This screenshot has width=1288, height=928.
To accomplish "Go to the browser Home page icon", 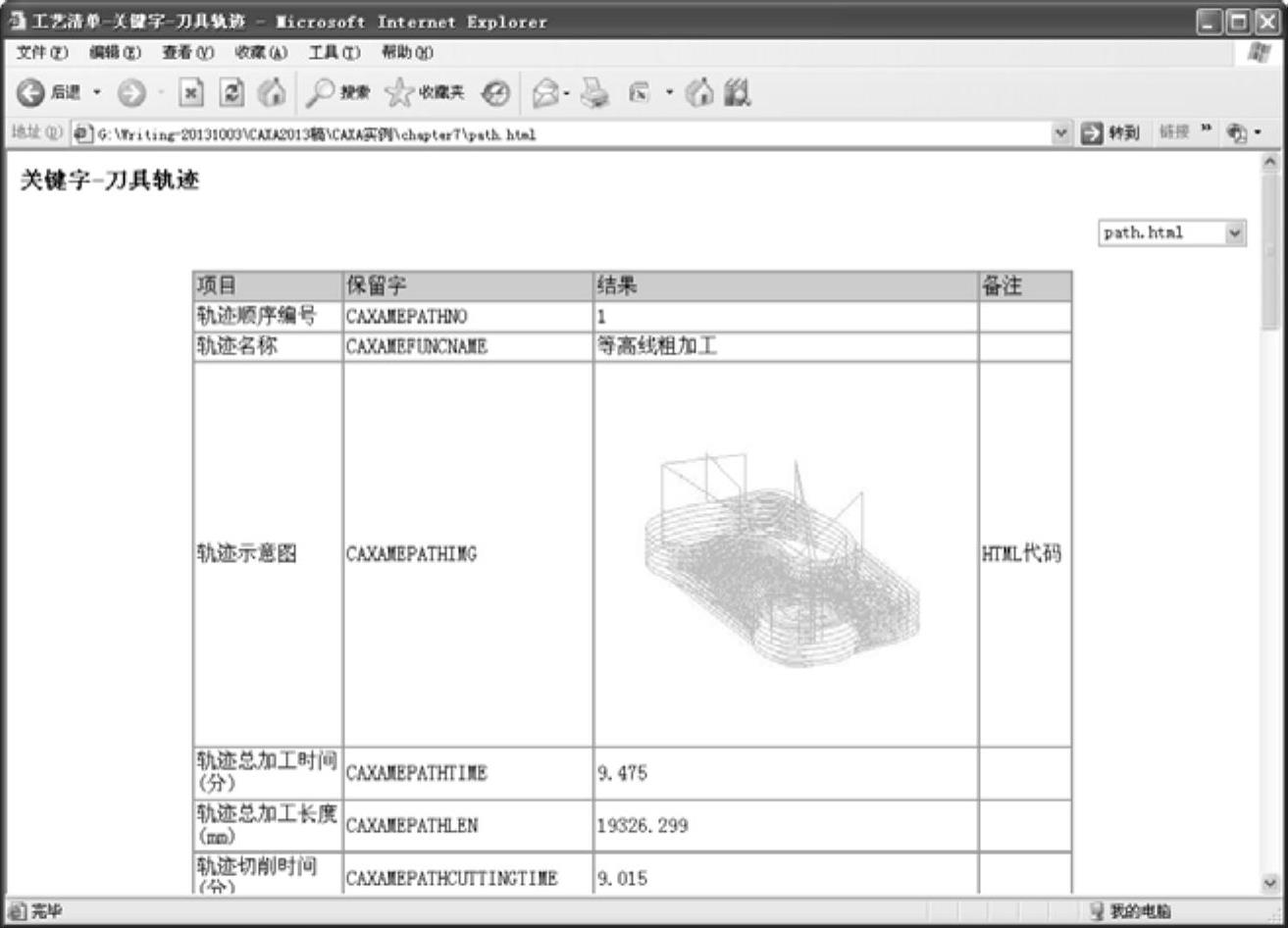I will tap(272, 92).
